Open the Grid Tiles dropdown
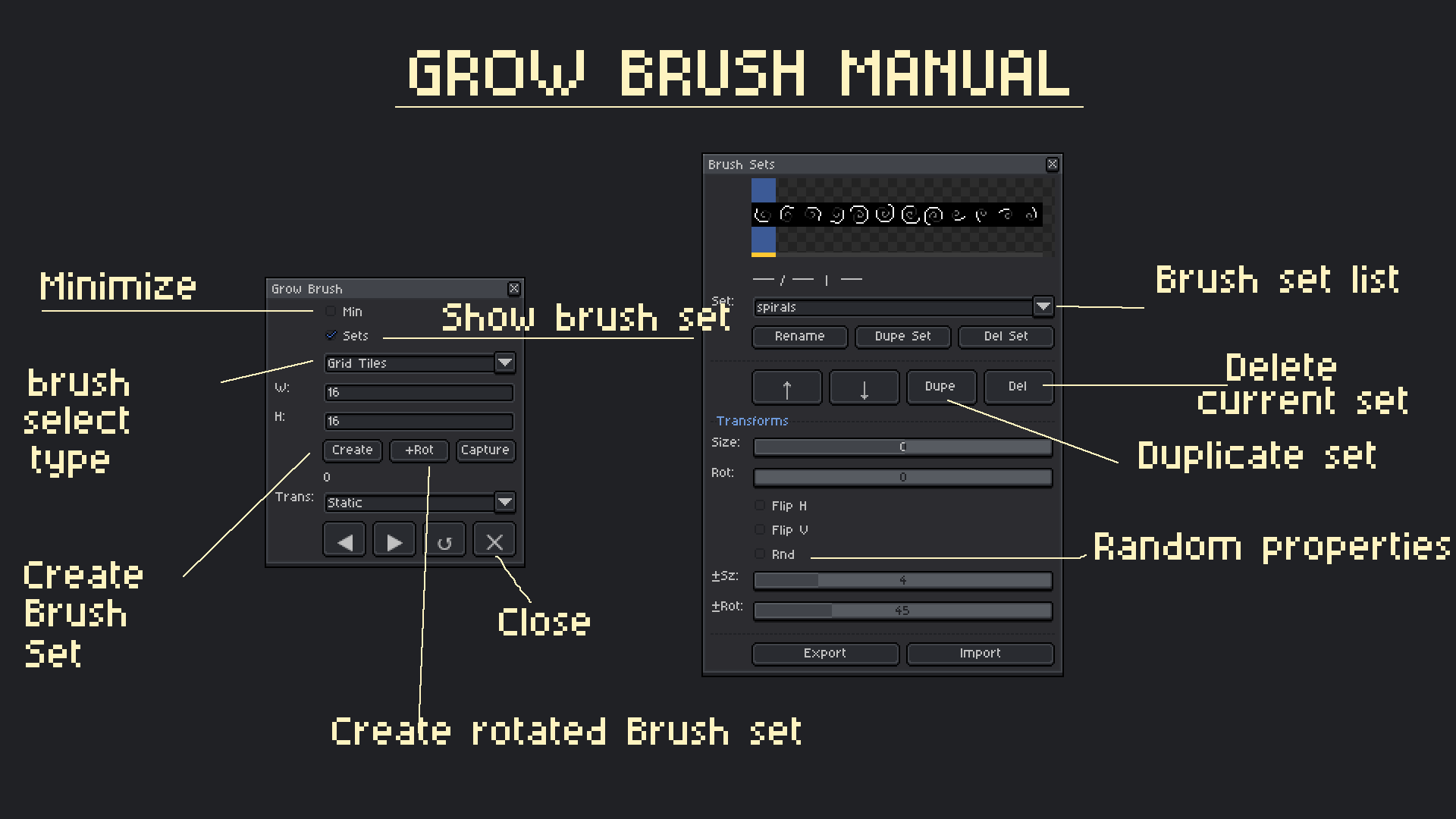The height and width of the screenshot is (819, 1456). [x=505, y=363]
